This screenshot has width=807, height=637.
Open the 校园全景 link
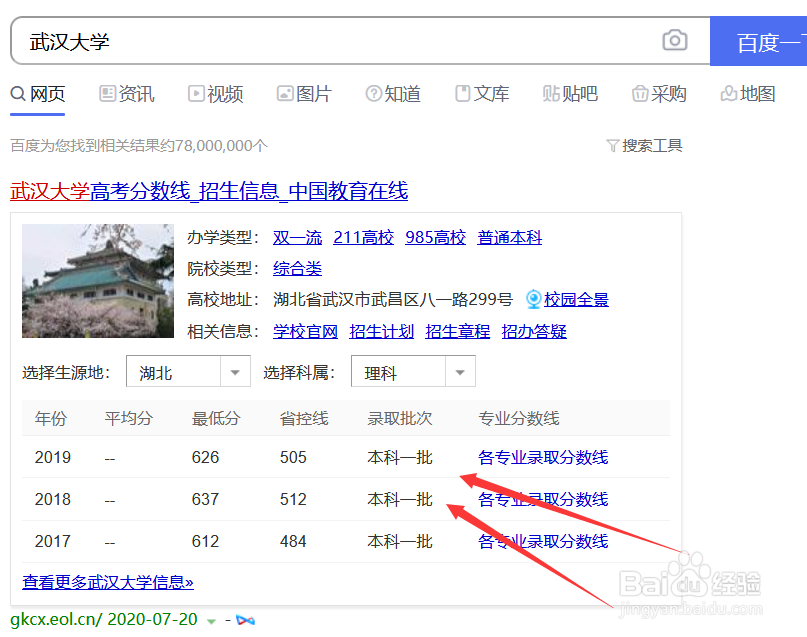tap(576, 299)
